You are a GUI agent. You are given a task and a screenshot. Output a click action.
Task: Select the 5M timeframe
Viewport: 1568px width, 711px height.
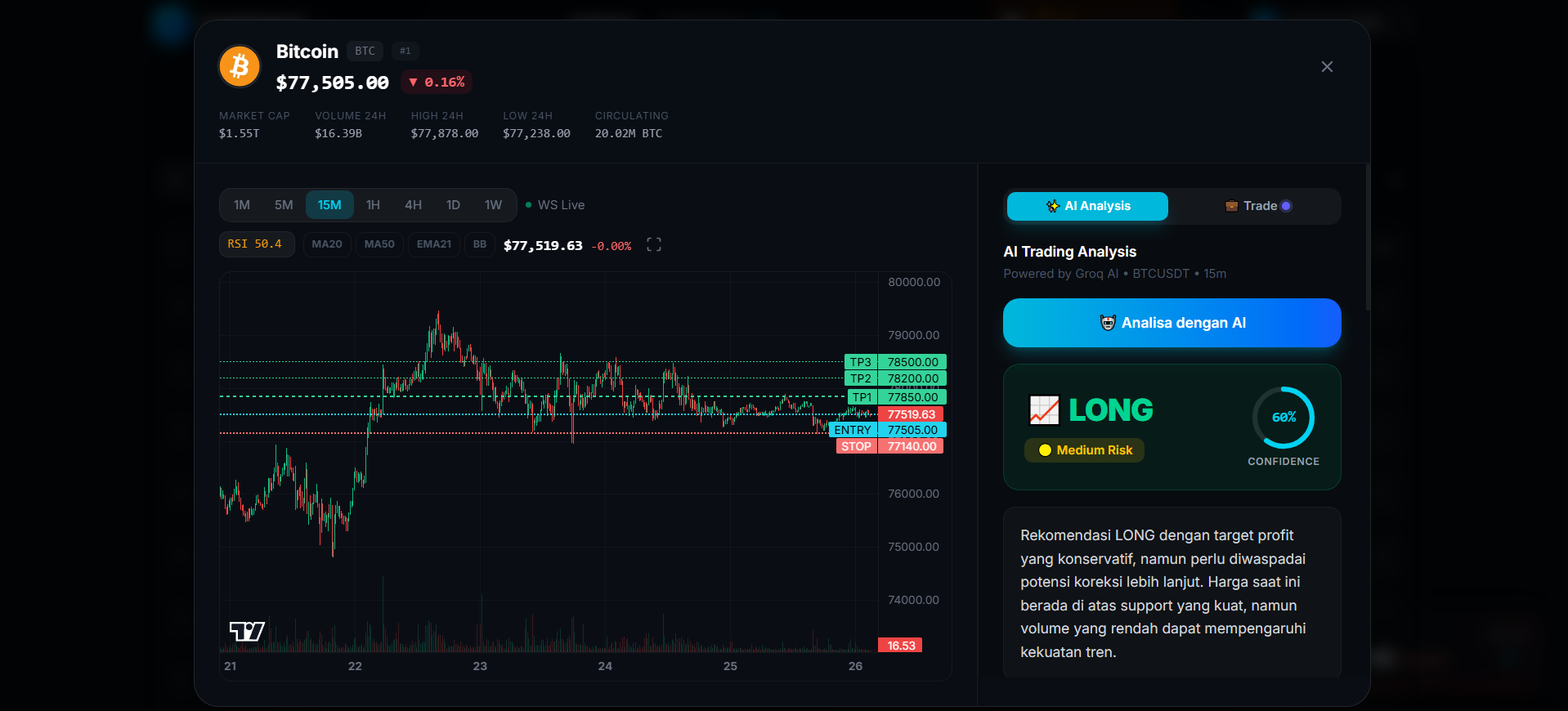click(x=284, y=205)
